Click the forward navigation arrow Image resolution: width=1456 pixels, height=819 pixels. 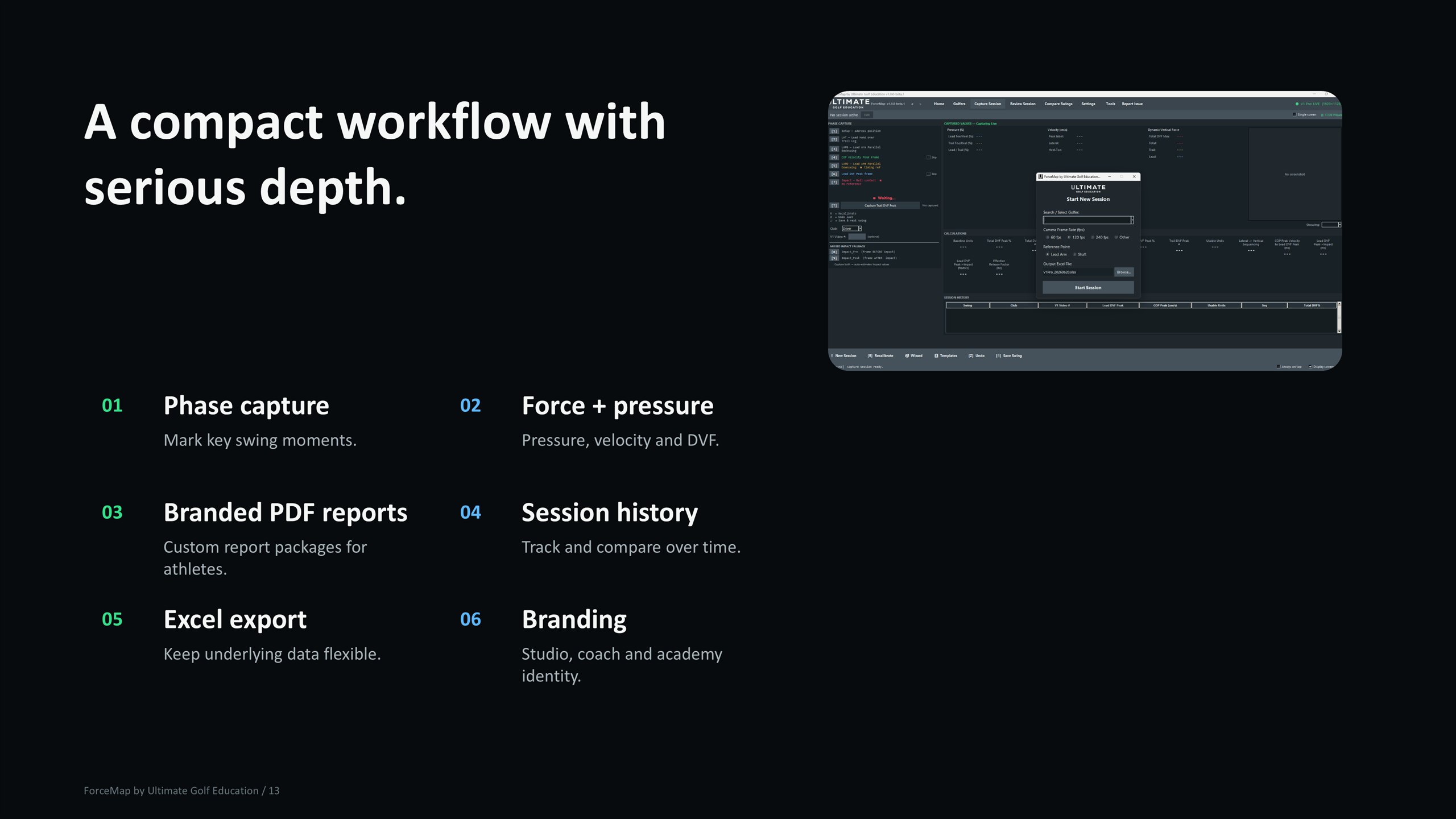pyautogui.click(x=920, y=104)
